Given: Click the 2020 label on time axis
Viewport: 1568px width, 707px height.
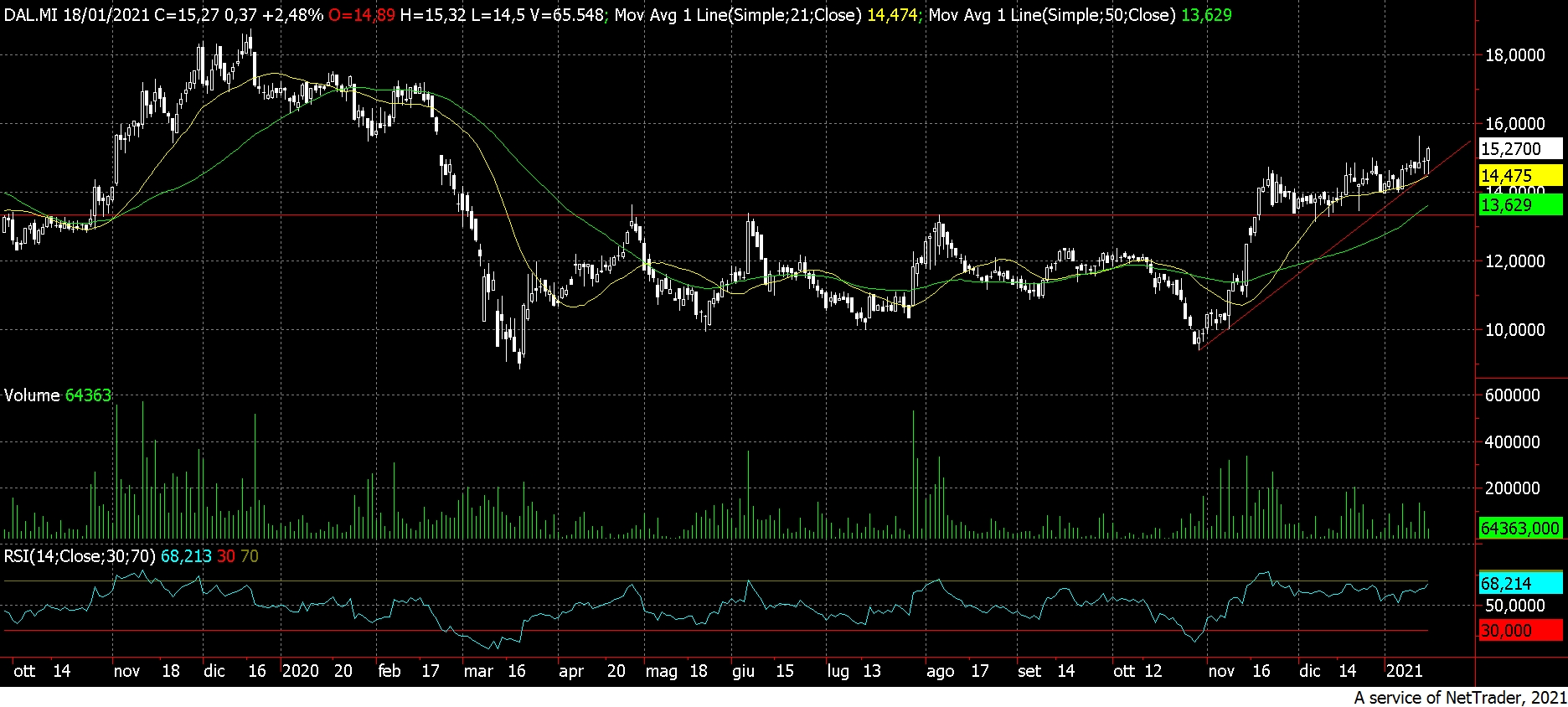Looking at the screenshot, I should (301, 671).
